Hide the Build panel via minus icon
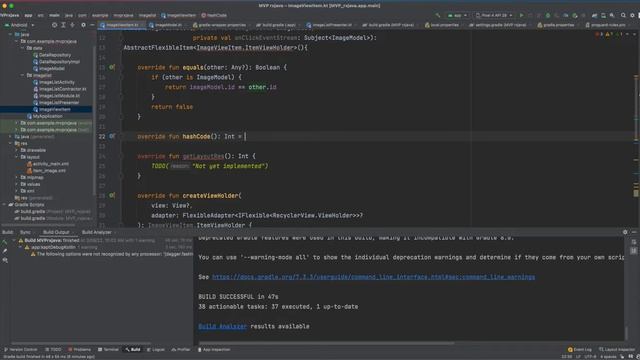The height and width of the screenshot is (360, 640). 634,232
